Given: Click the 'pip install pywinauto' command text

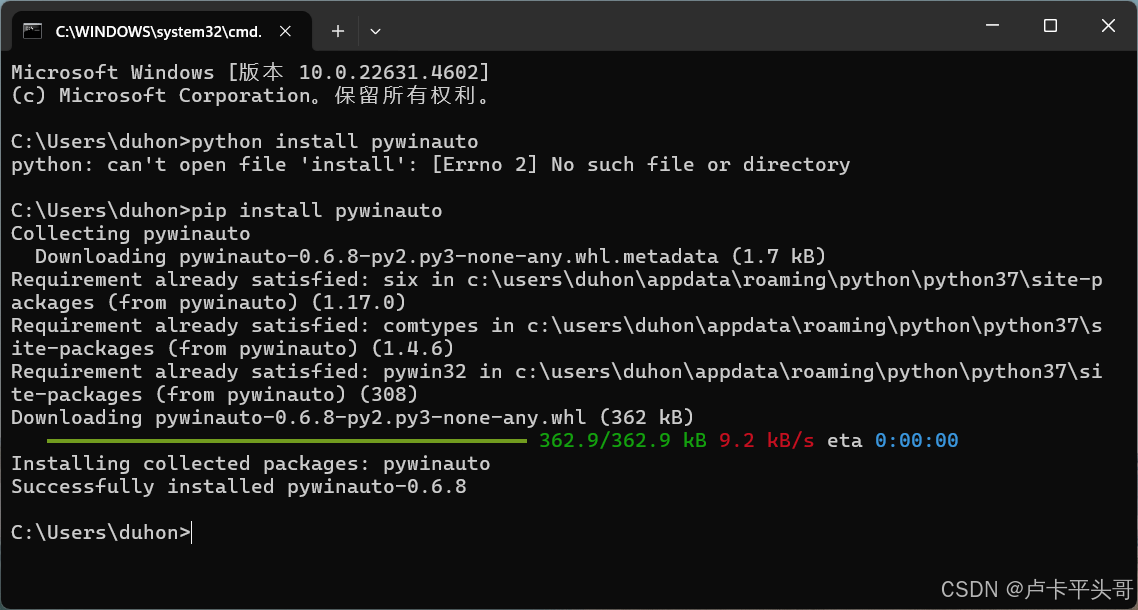Looking at the screenshot, I should [x=317, y=211].
